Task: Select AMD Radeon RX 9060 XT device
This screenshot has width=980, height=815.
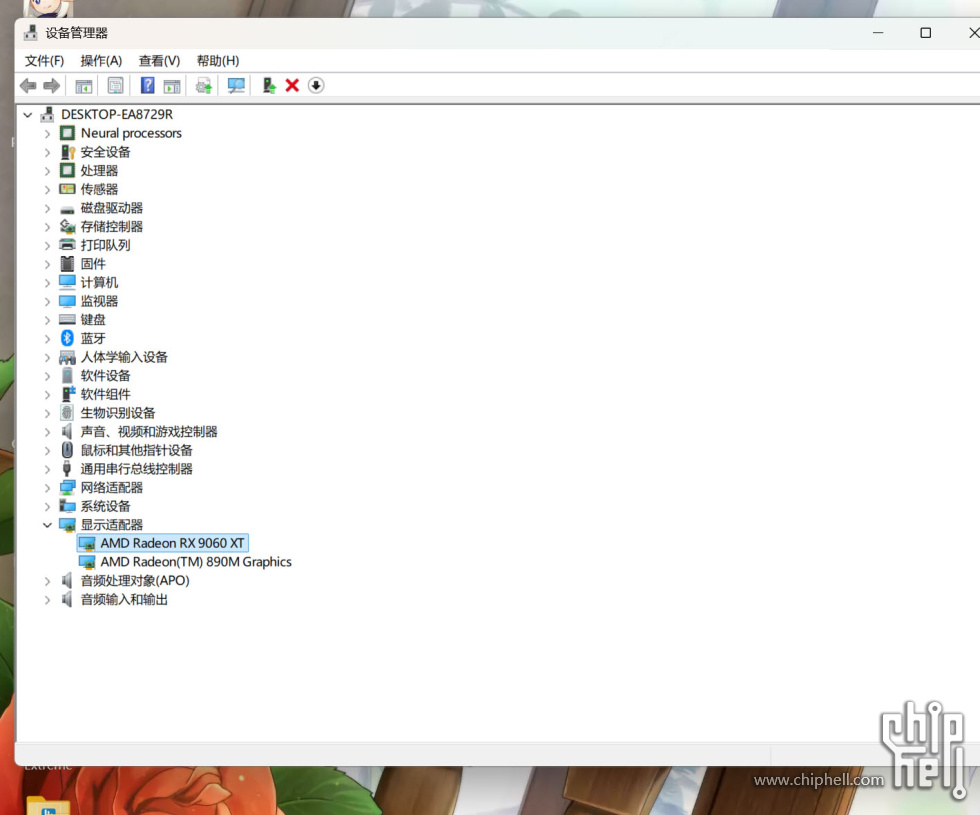Action: (x=172, y=543)
